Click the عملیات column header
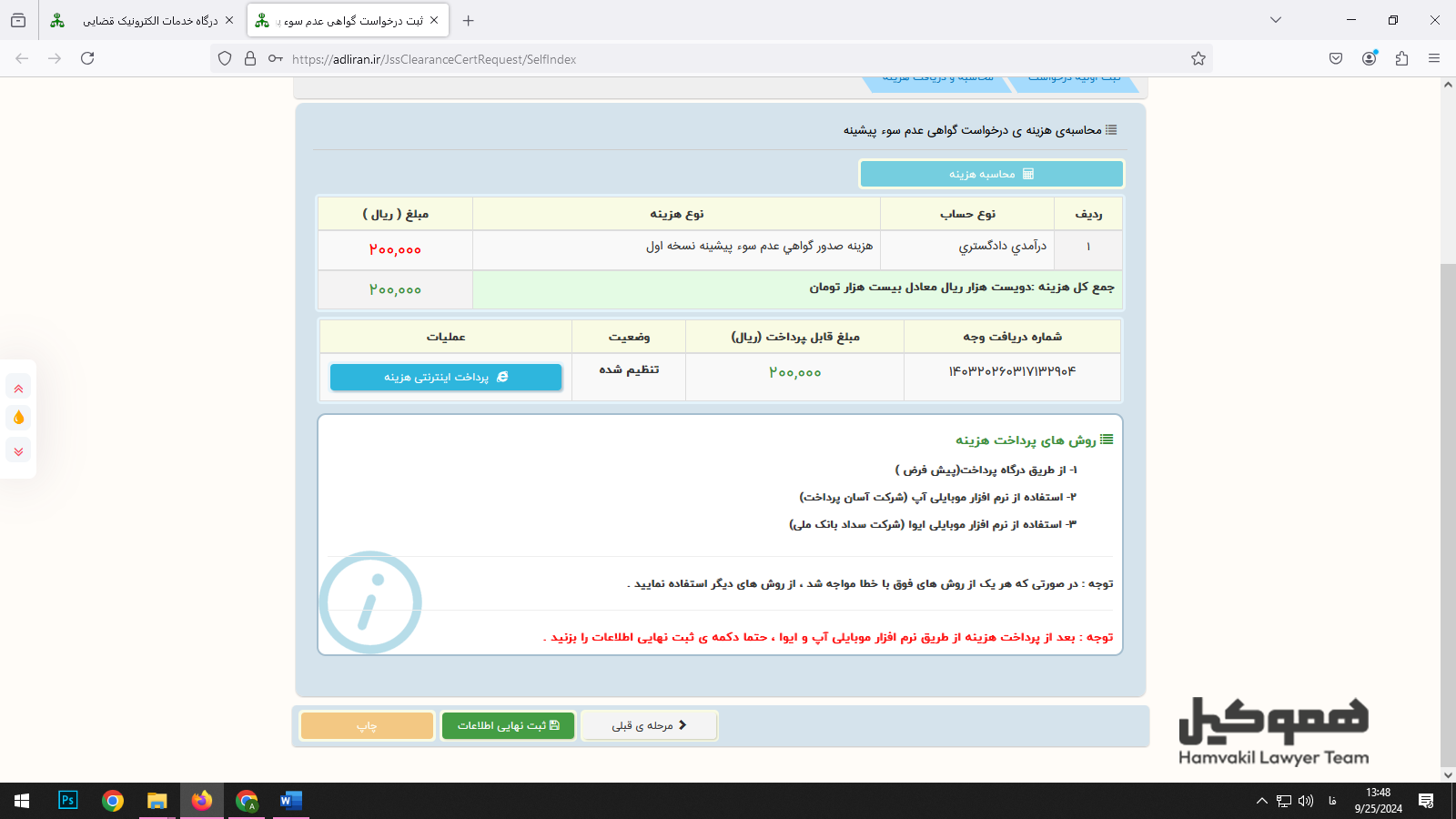Screen dimensions: 1456x819 pos(446,337)
